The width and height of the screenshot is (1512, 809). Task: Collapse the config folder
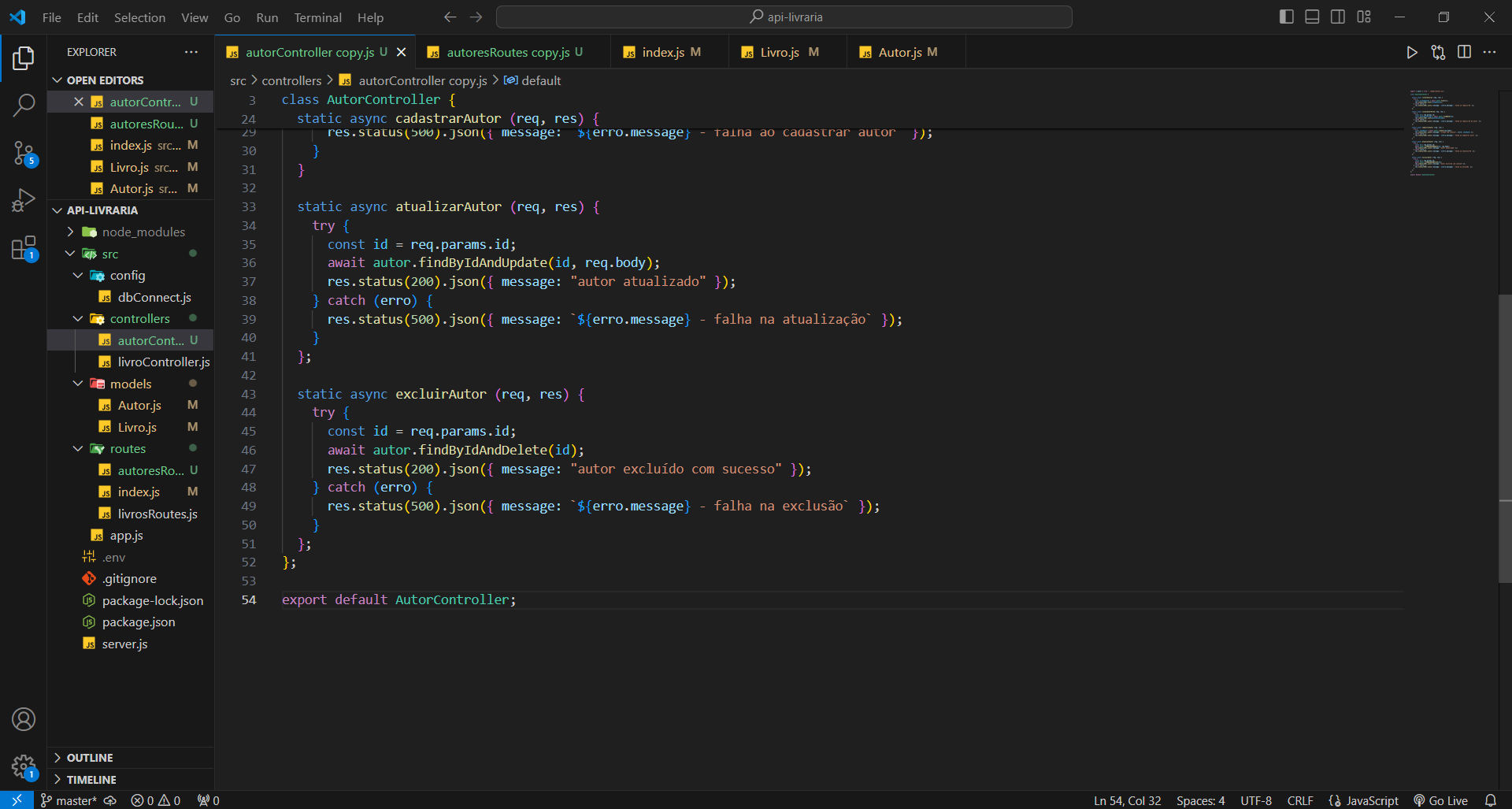pyautogui.click(x=131, y=275)
